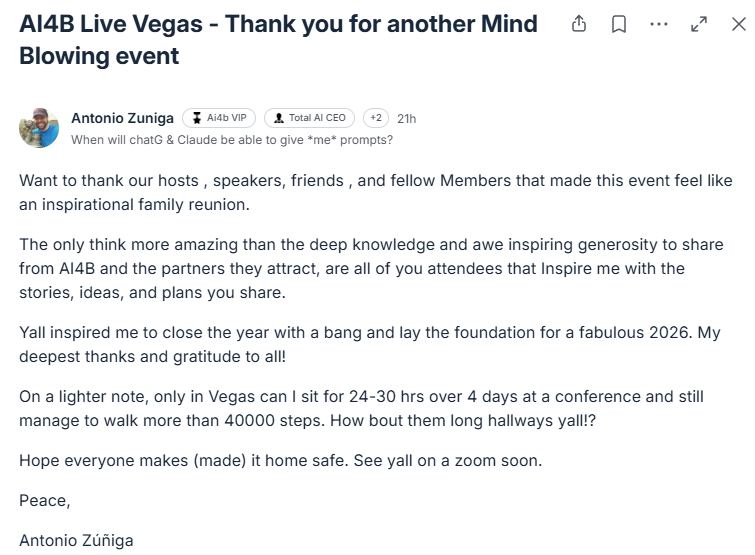Click the post title heading
The image size is (755, 555).
click(278, 39)
